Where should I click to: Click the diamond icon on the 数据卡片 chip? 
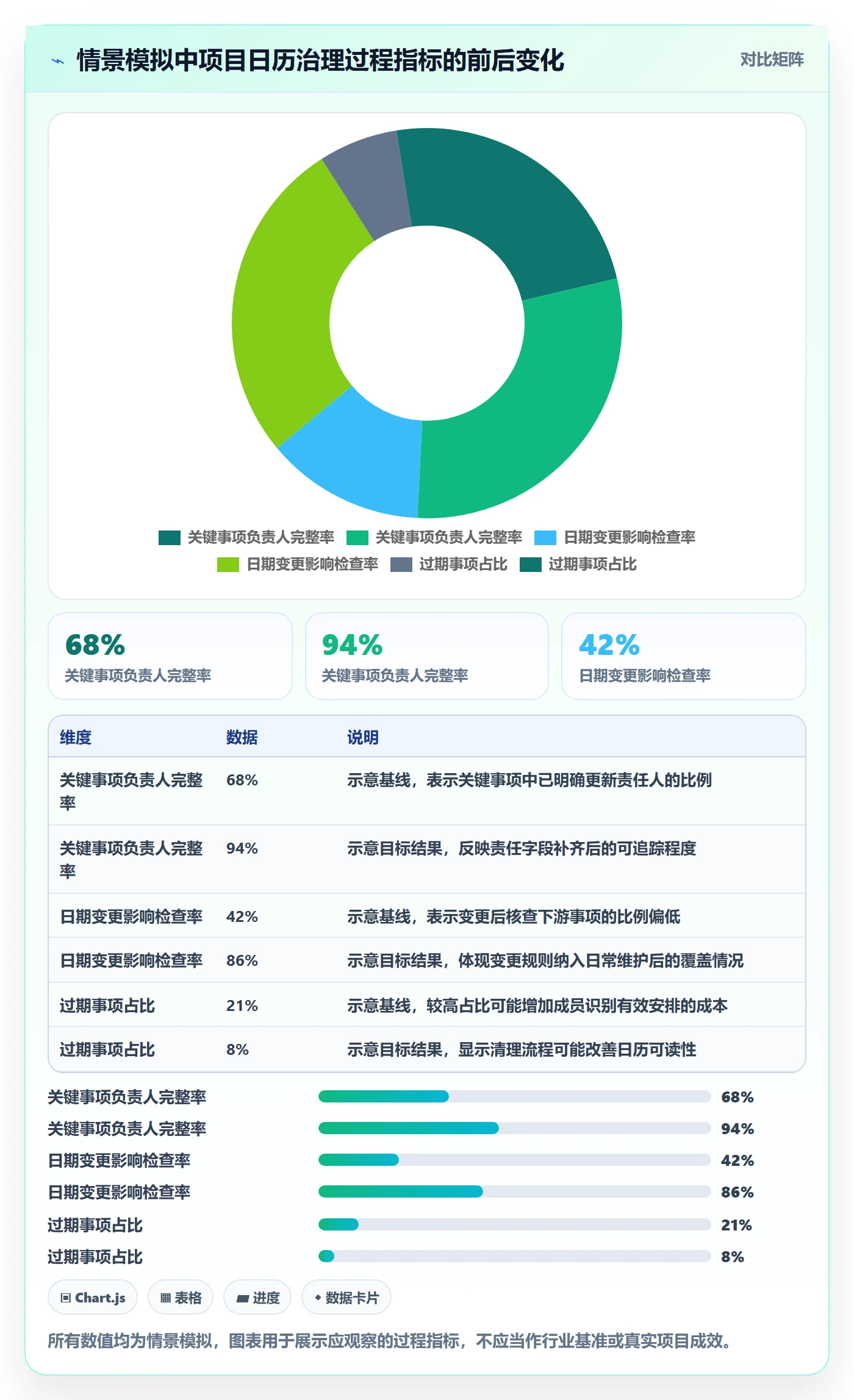[x=318, y=1298]
